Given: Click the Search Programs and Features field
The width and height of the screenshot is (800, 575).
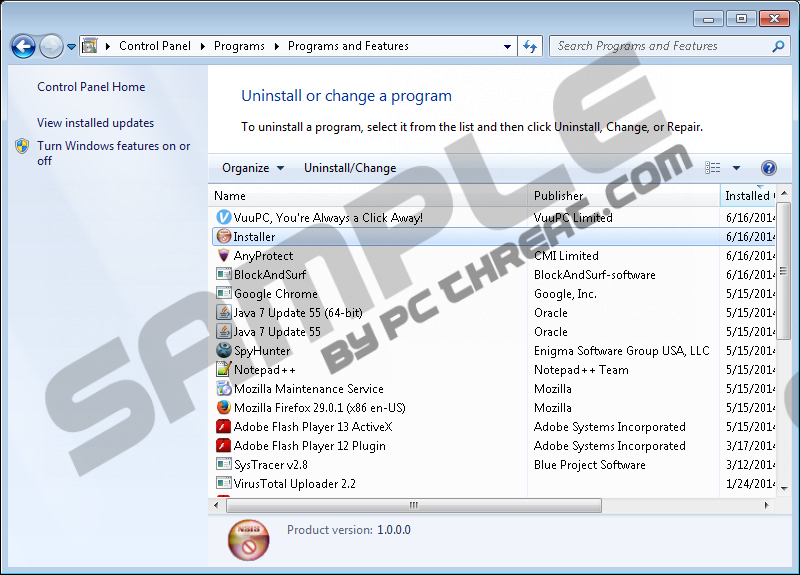Looking at the screenshot, I should pos(660,46).
